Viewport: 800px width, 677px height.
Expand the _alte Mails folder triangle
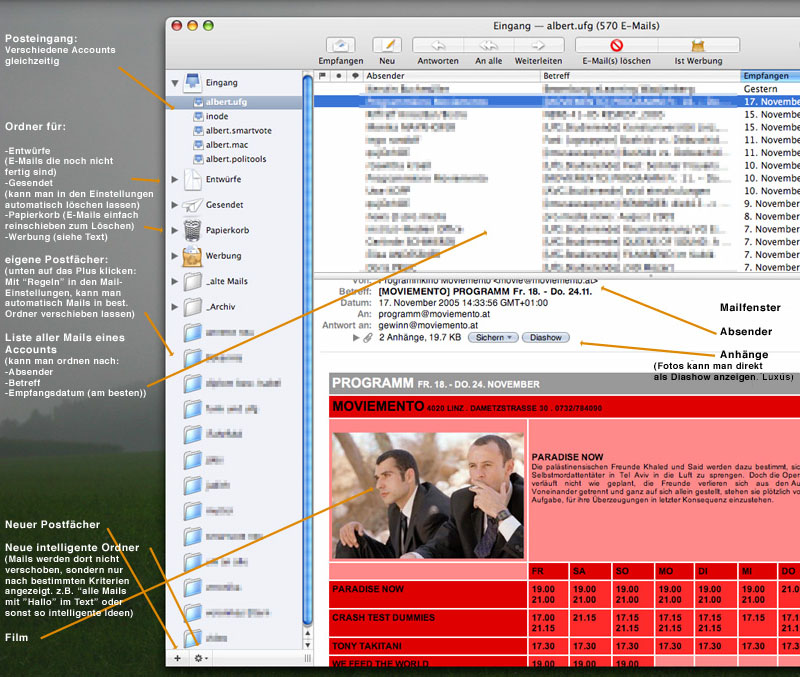174,281
